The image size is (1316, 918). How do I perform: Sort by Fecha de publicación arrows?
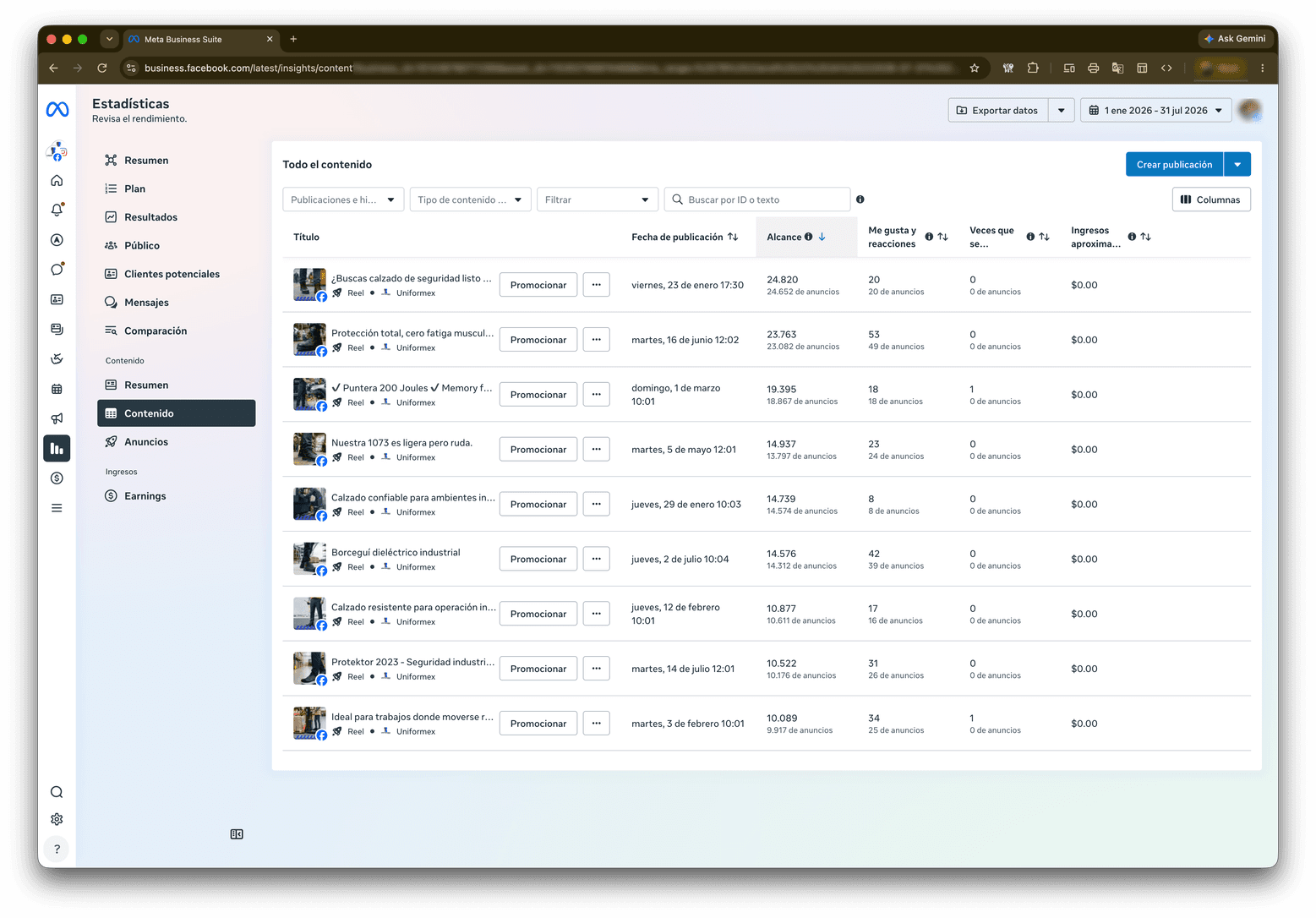(x=733, y=237)
